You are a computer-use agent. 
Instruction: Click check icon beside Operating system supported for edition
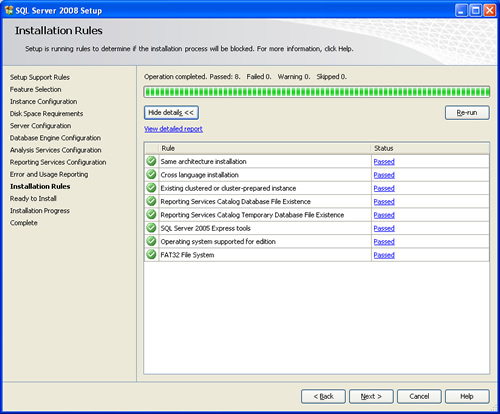[x=151, y=241]
